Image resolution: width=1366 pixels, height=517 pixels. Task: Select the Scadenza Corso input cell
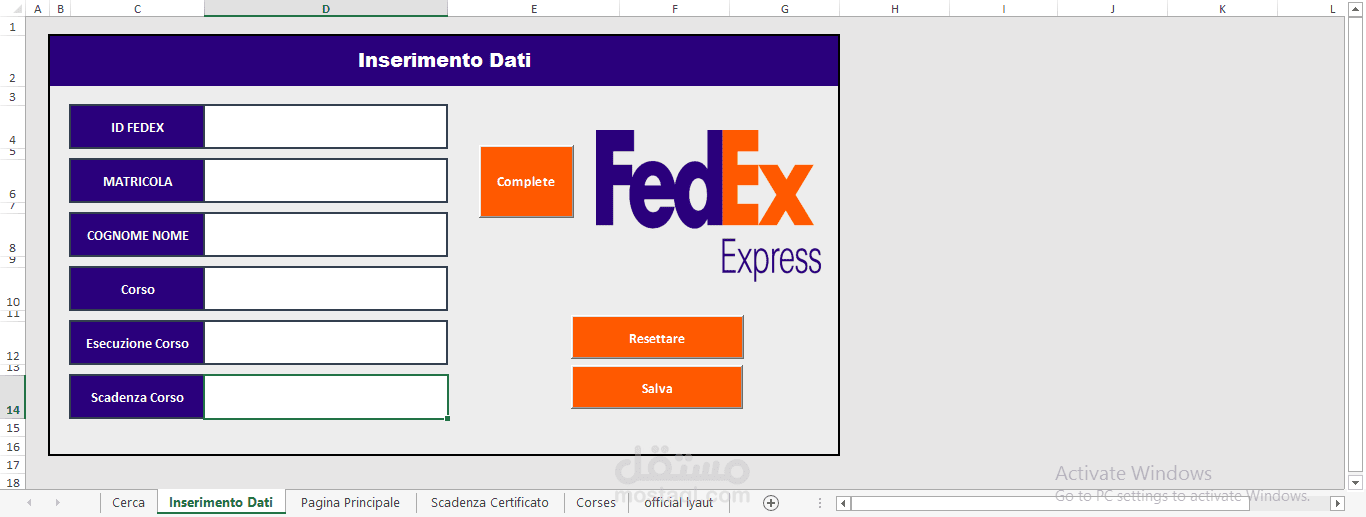tap(326, 397)
